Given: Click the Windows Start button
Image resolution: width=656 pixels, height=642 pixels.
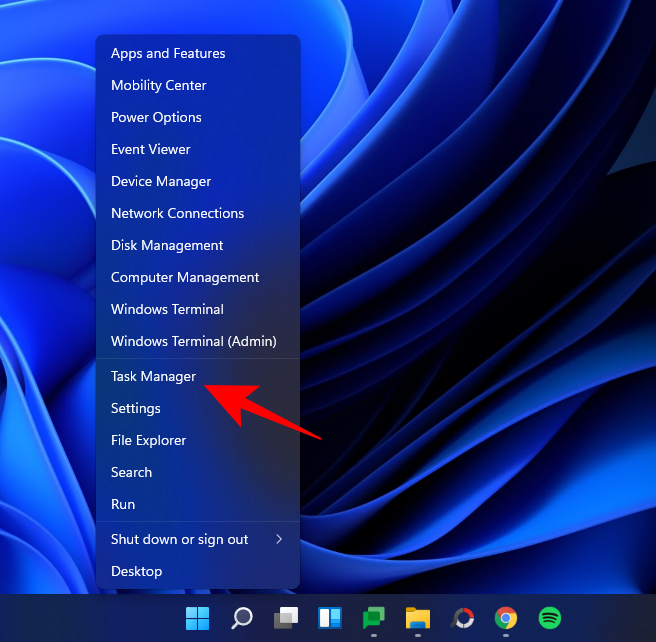Looking at the screenshot, I should (198, 617).
